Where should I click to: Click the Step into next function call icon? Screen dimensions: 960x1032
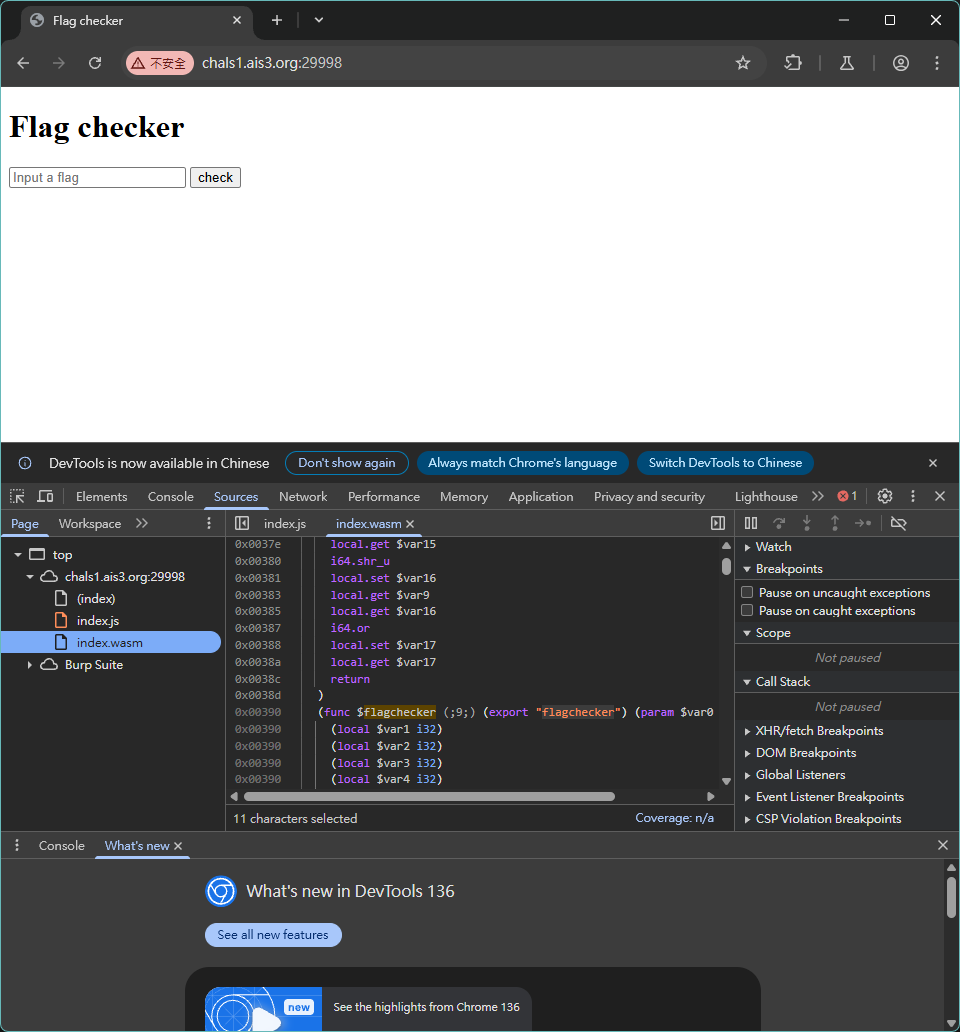[807, 523]
